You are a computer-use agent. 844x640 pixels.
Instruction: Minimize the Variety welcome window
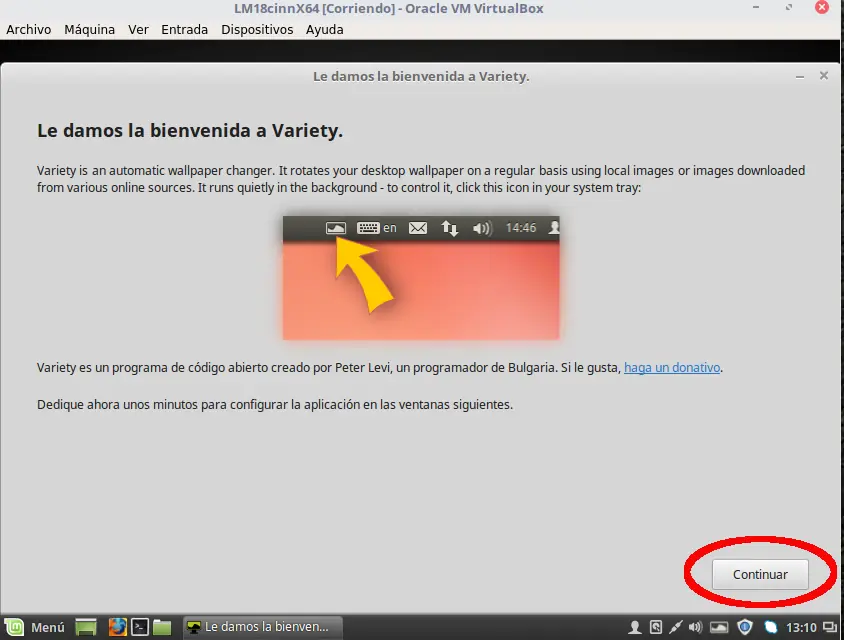click(x=800, y=76)
